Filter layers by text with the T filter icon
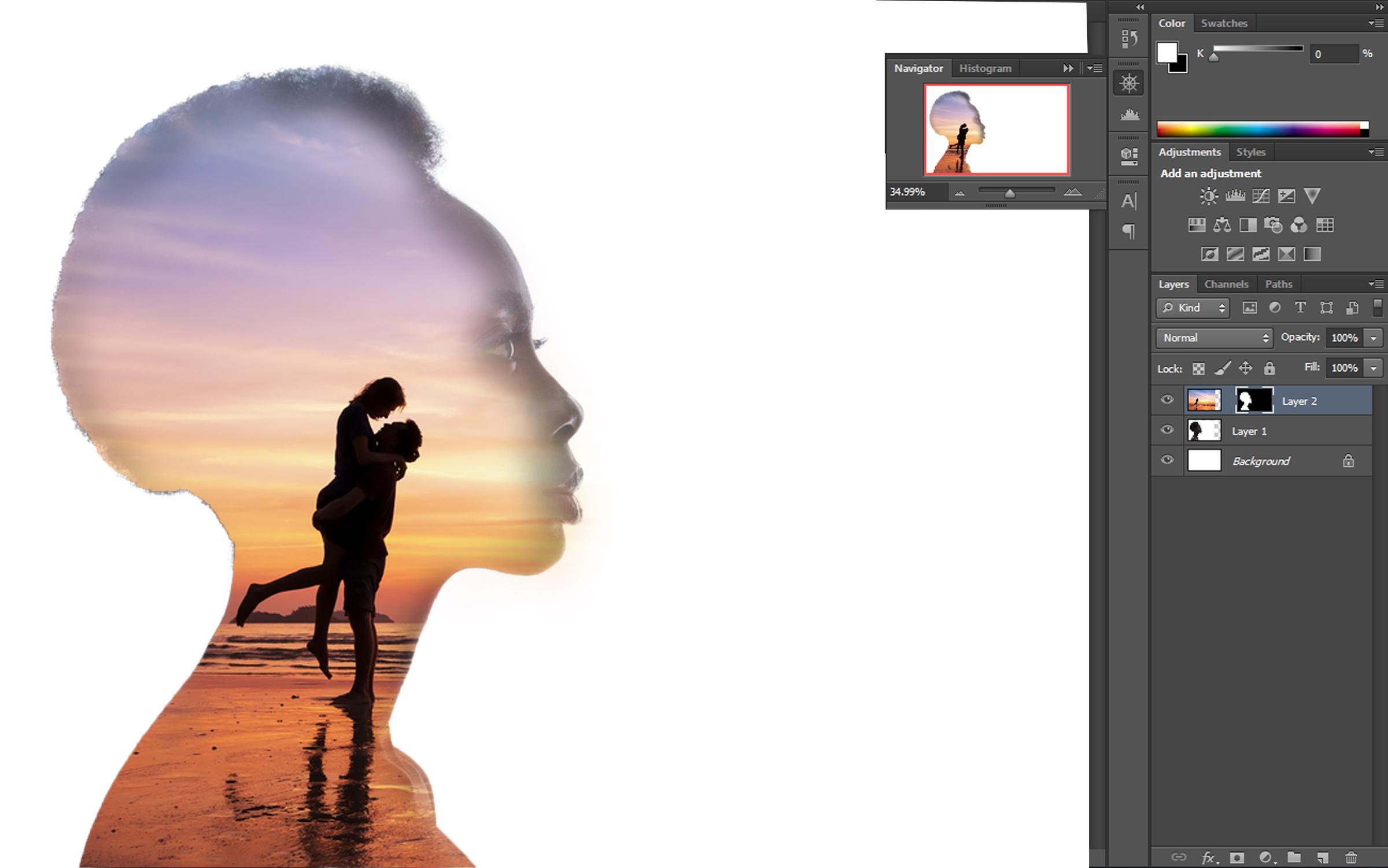The width and height of the screenshot is (1388, 868). [x=1300, y=308]
